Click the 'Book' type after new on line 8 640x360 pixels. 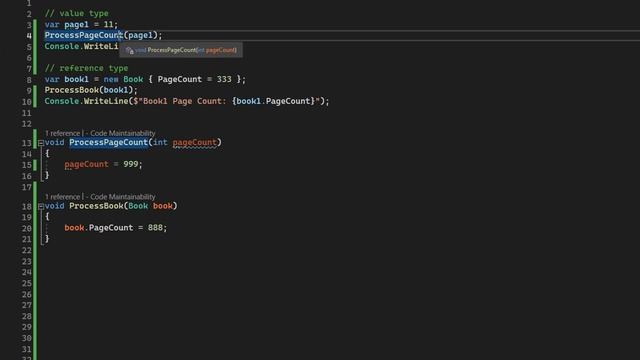tap(133, 79)
